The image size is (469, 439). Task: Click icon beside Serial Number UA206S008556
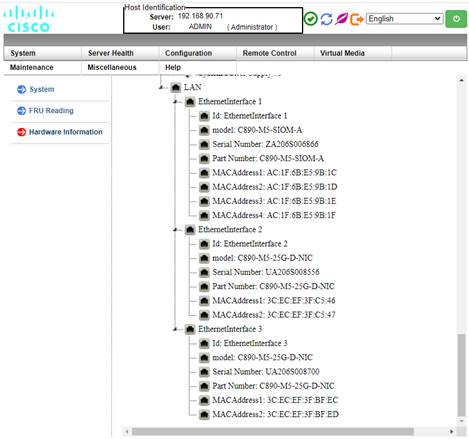click(x=204, y=272)
